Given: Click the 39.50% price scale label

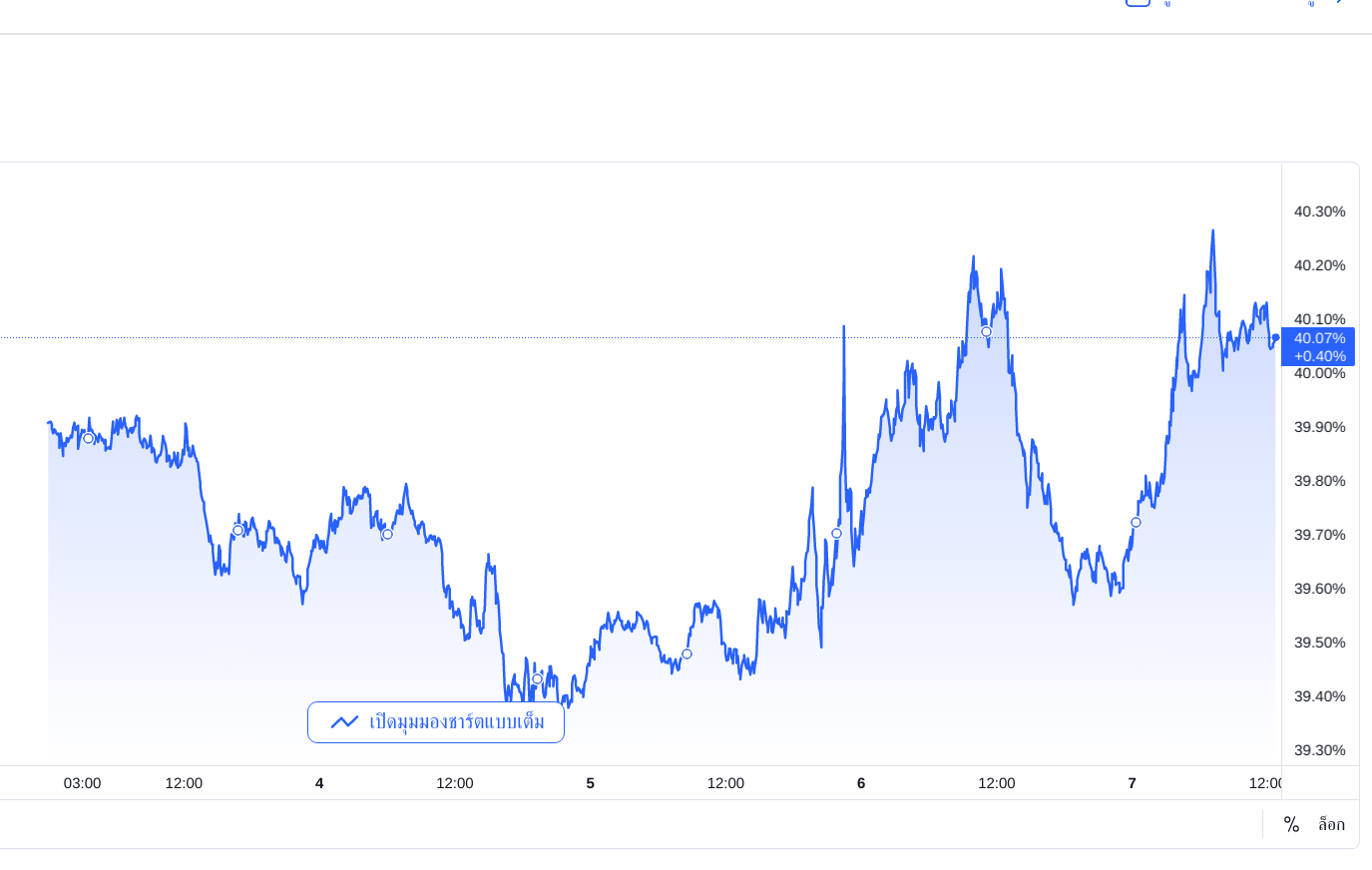Looking at the screenshot, I should pyautogui.click(x=1319, y=643).
